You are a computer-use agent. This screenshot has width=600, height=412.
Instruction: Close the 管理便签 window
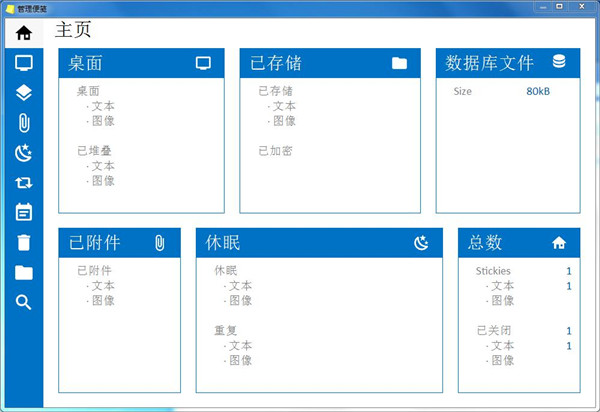point(582,7)
